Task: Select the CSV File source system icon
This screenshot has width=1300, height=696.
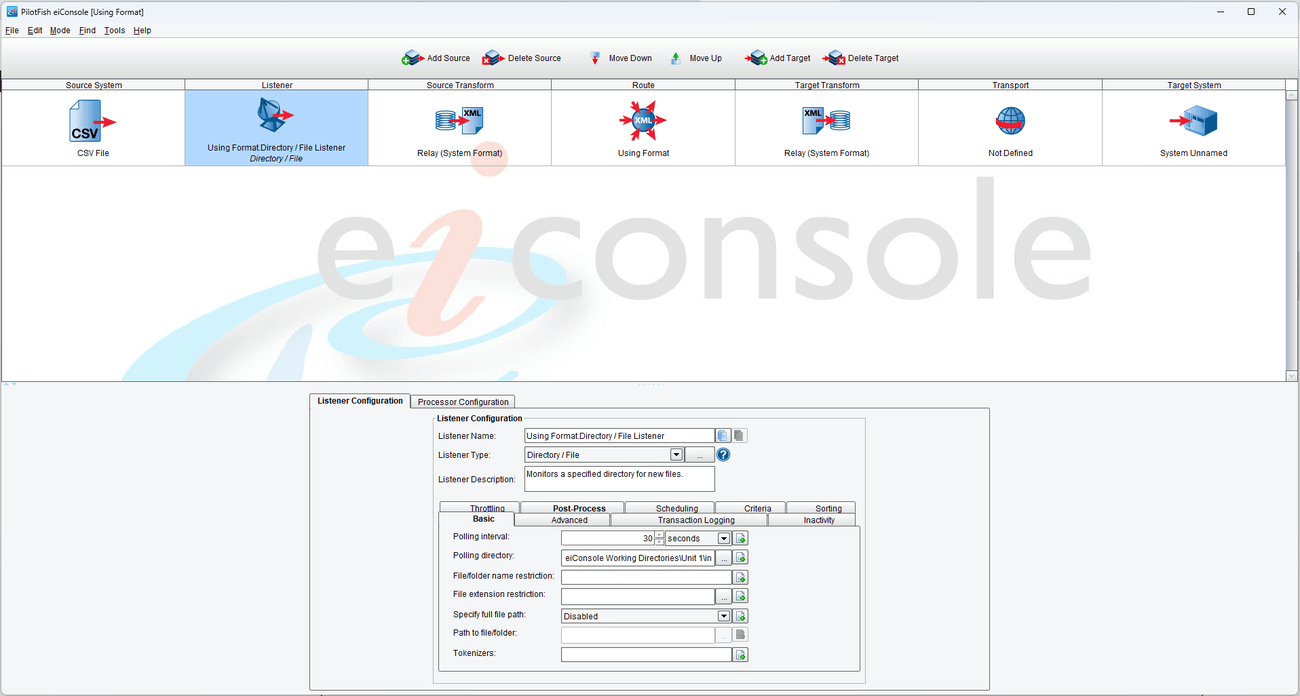Action: [x=93, y=121]
